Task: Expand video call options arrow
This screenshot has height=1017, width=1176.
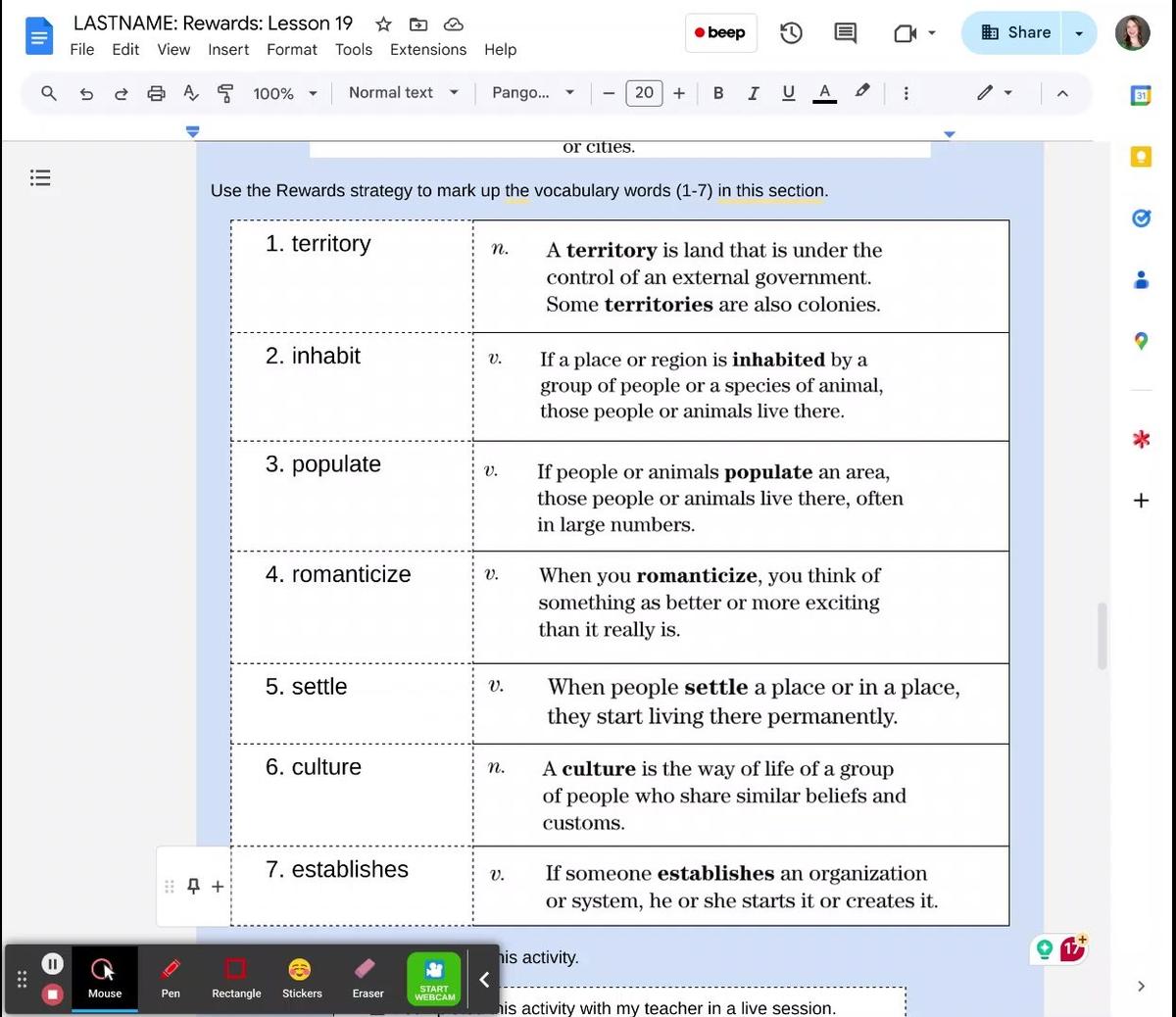Action: [x=932, y=32]
